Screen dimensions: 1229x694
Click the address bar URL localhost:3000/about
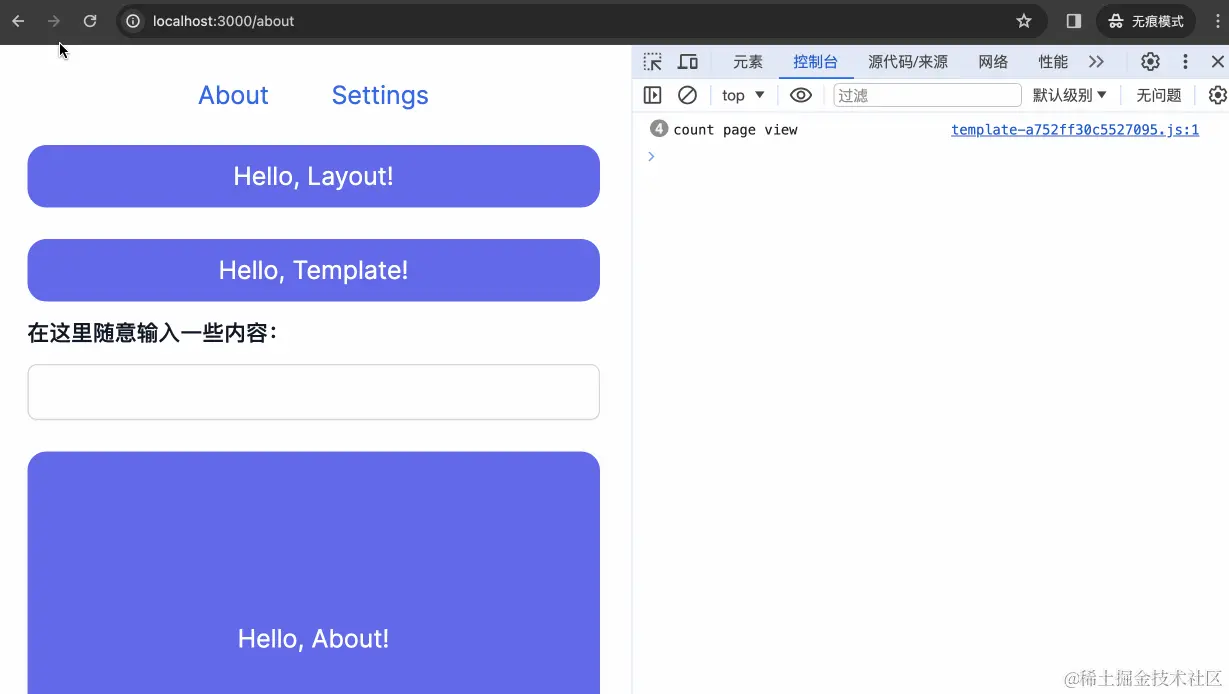pyautogui.click(x=223, y=21)
